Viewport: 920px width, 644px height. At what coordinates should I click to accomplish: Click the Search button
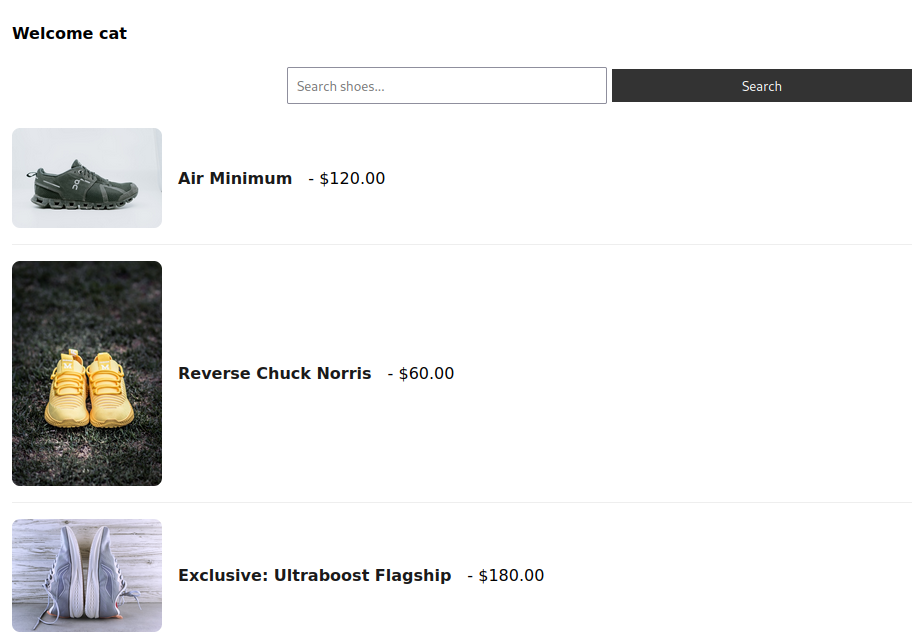coord(761,85)
